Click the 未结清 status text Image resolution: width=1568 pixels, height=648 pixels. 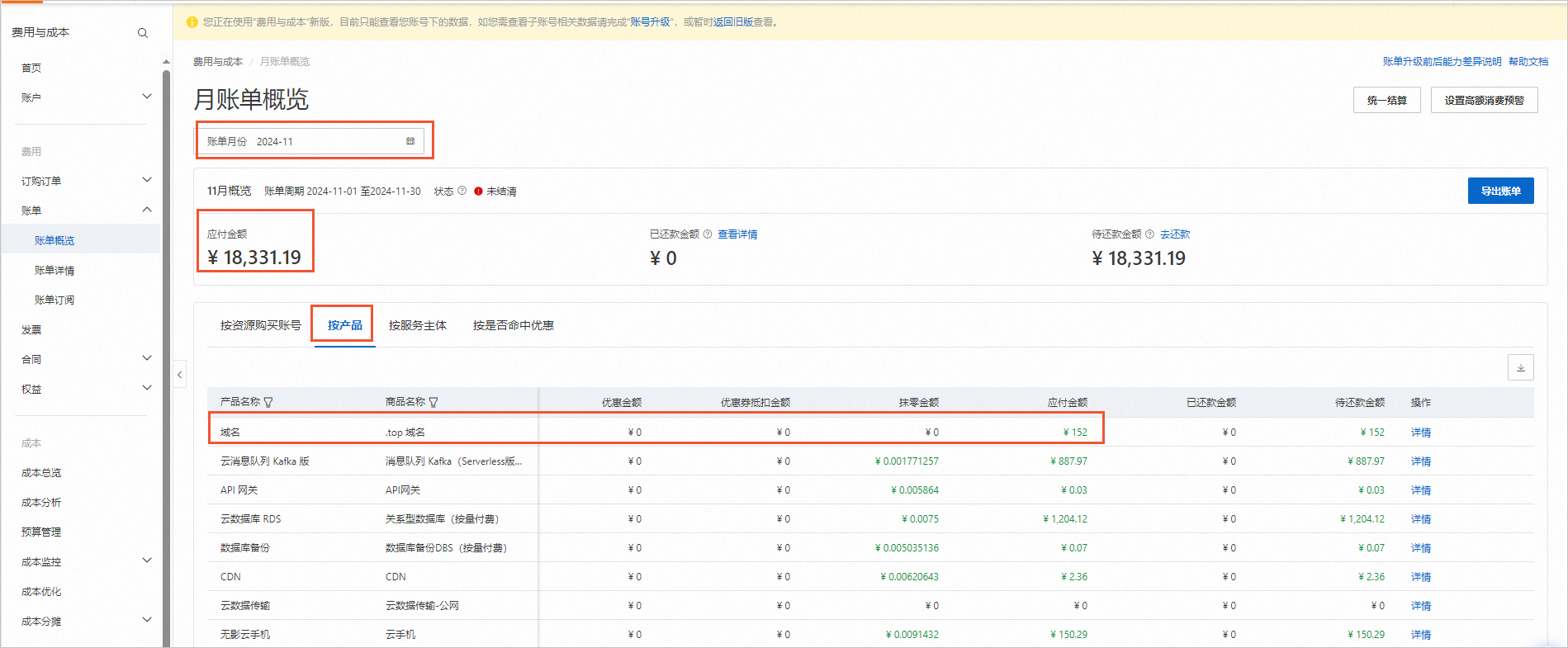pos(501,192)
